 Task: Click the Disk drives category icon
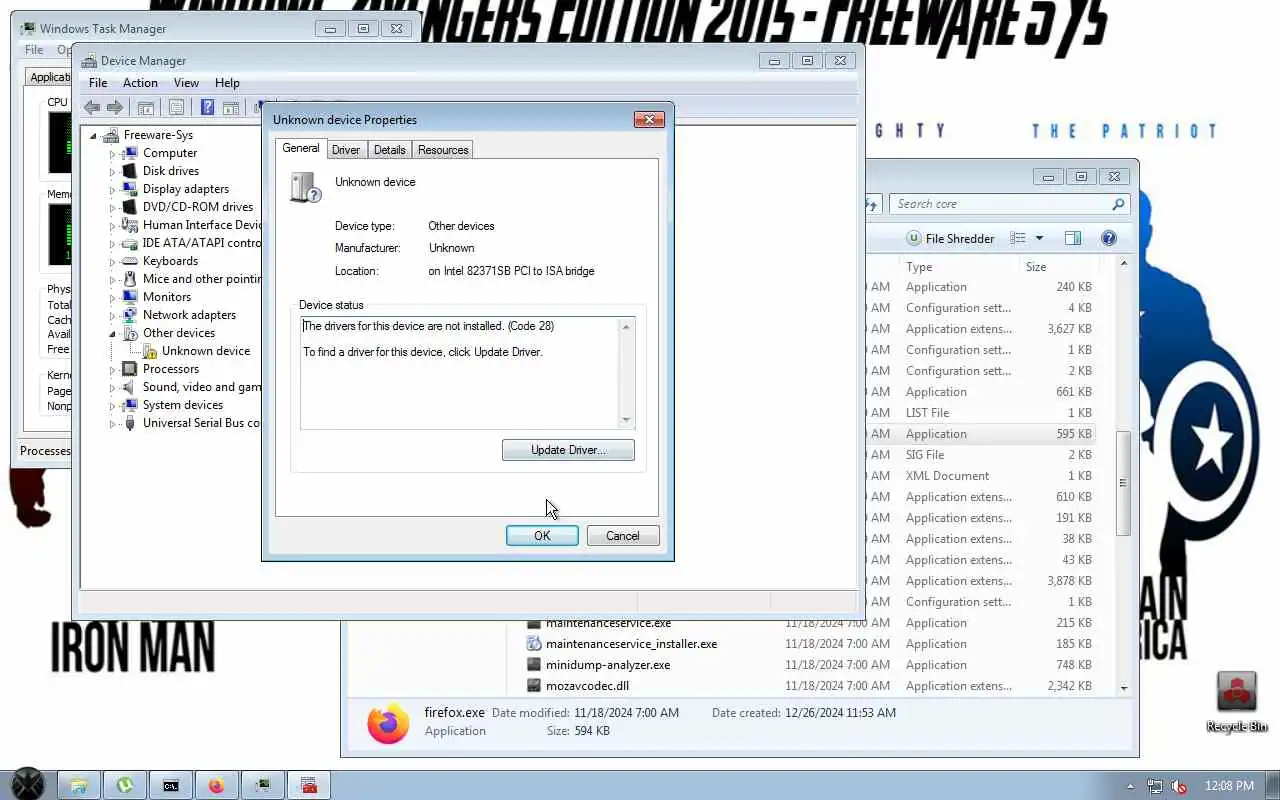coord(129,171)
